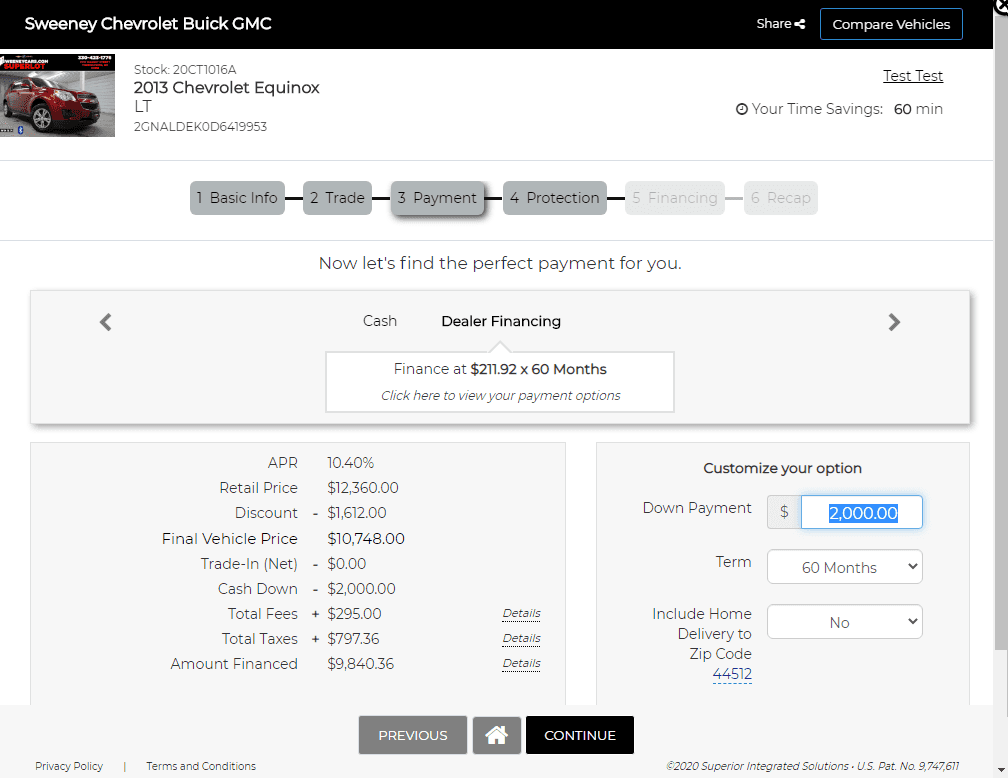Open the Test Test account link

[913, 76]
